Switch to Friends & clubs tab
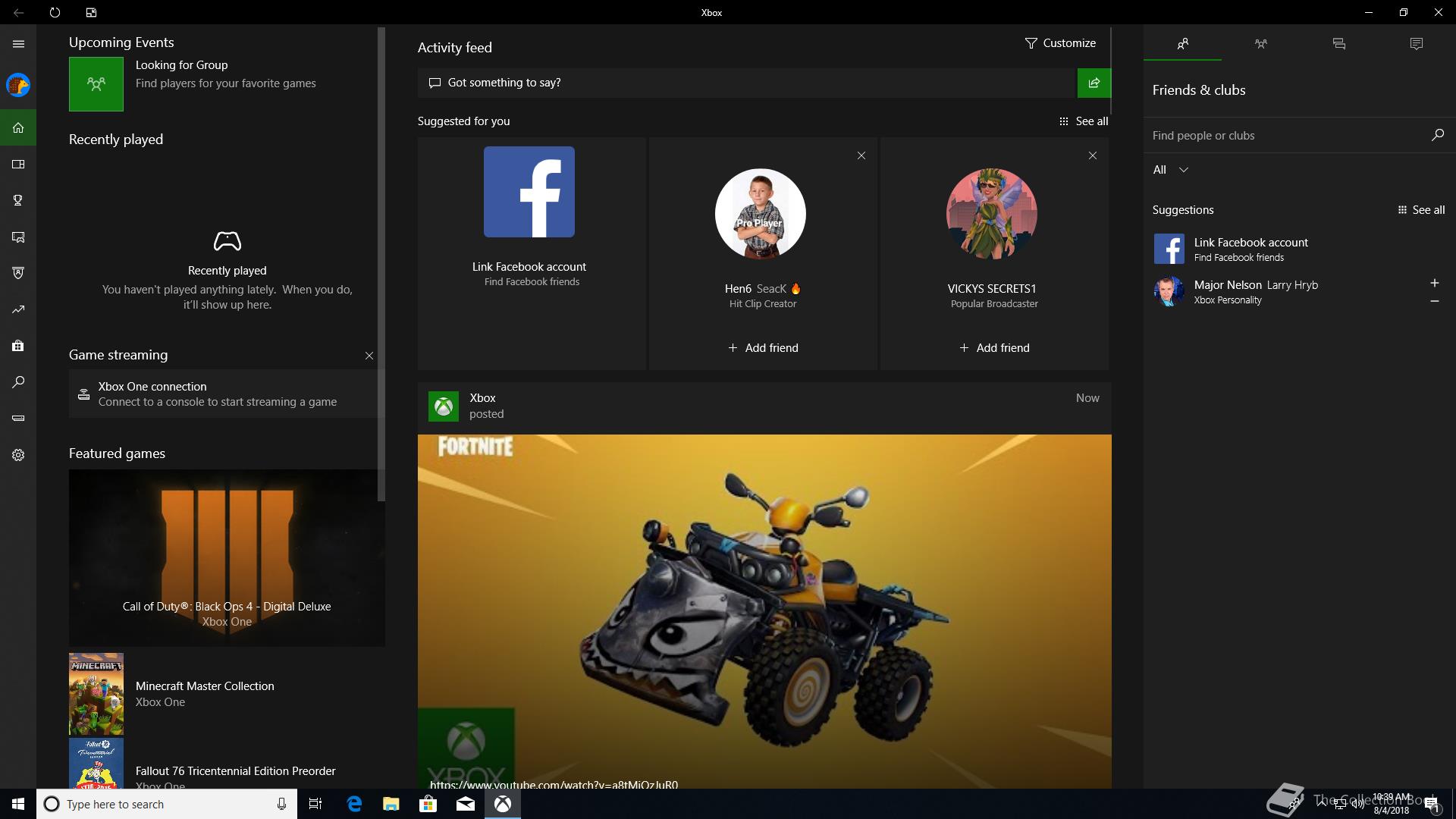1456x819 pixels. click(x=1182, y=44)
